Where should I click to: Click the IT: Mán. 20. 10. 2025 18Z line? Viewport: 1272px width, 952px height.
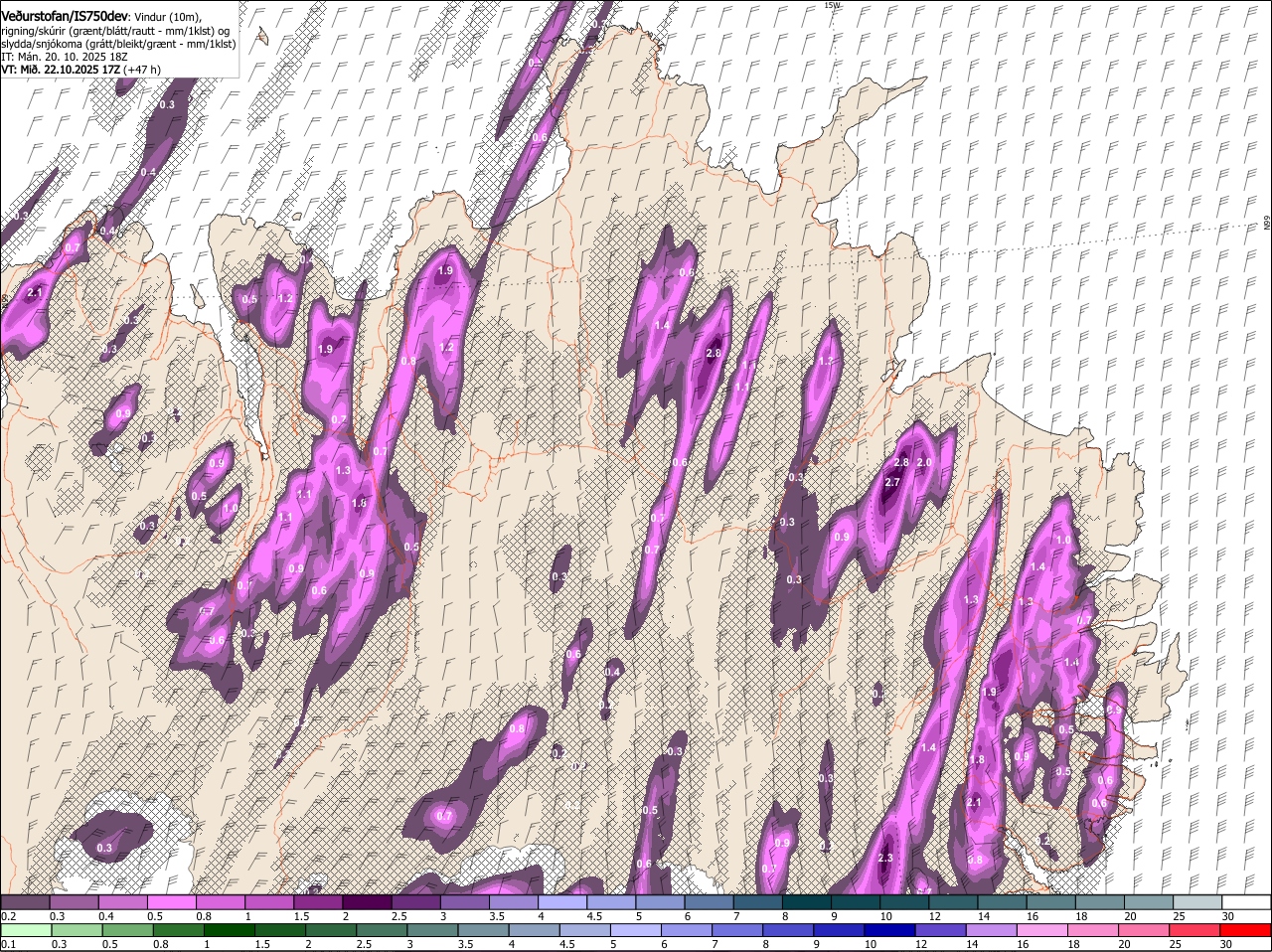63,57
